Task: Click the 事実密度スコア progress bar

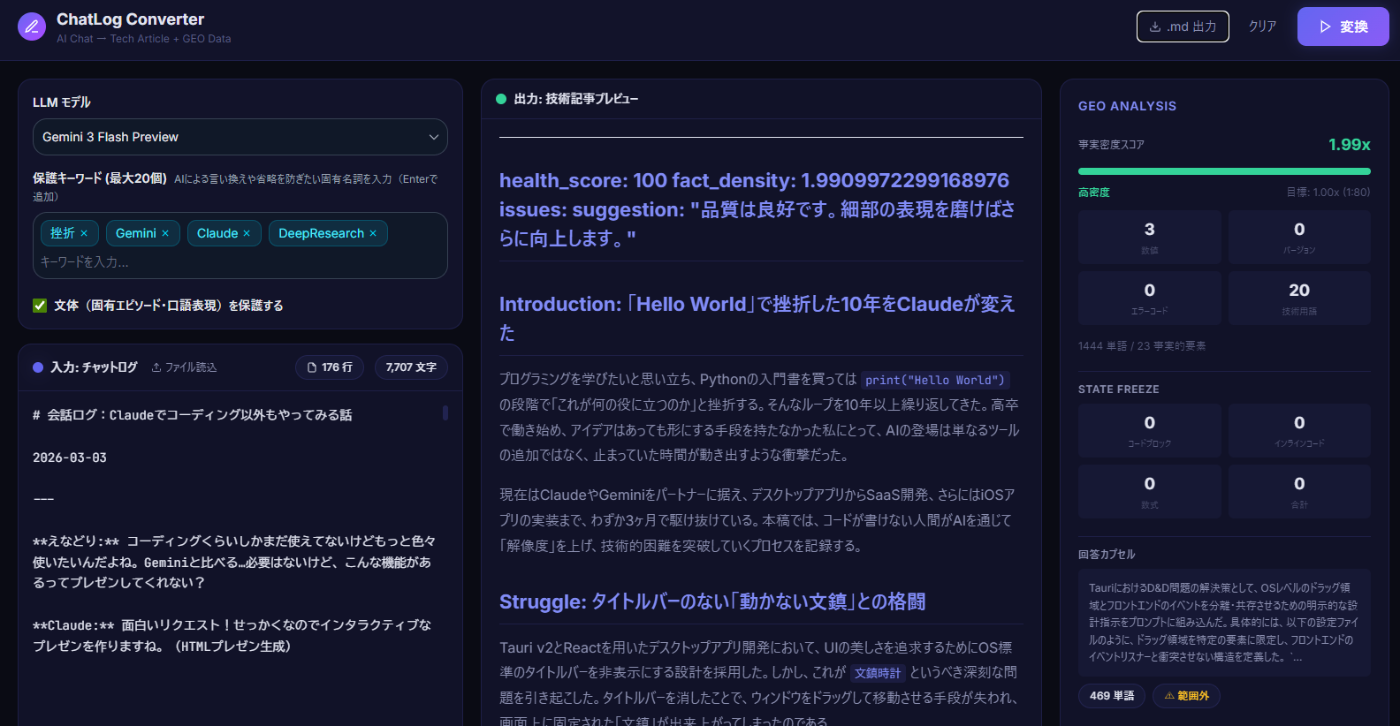Action: click(1224, 172)
